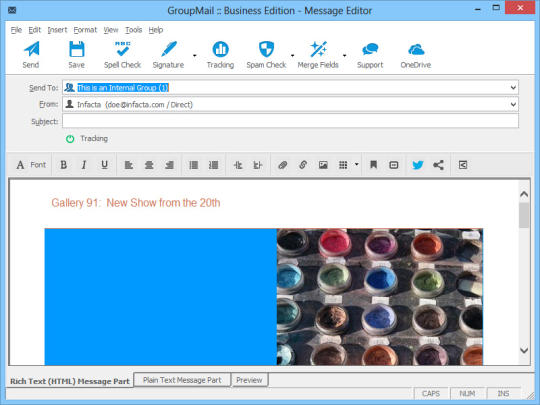Toggle underline formatting
Viewport: 540px width, 405px height.
pyautogui.click(x=104, y=165)
